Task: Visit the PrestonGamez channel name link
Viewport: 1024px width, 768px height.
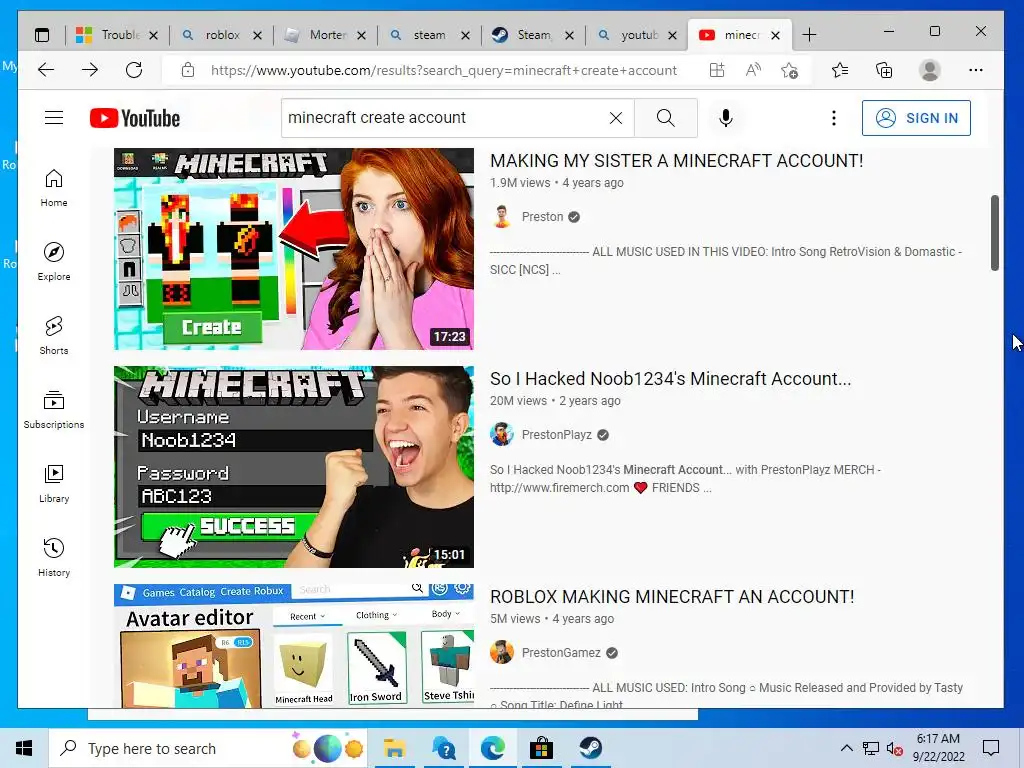Action: pyautogui.click(x=561, y=653)
